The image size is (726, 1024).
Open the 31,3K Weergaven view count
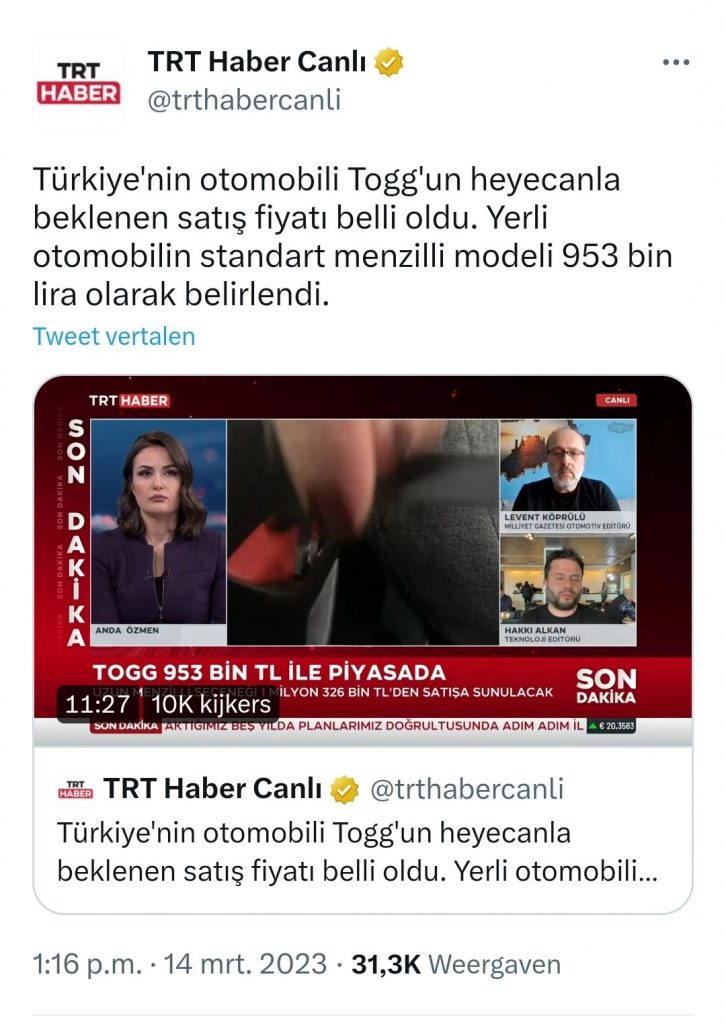point(456,965)
